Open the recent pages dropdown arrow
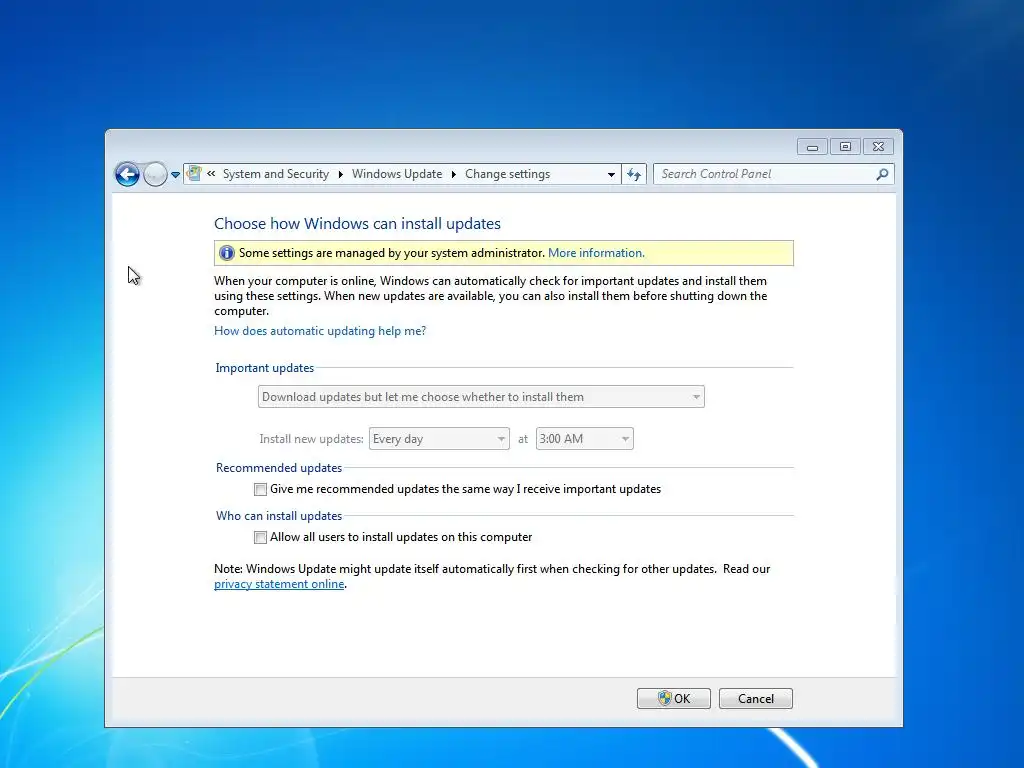Screen dimensions: 1024x768 tap(175, 175)
